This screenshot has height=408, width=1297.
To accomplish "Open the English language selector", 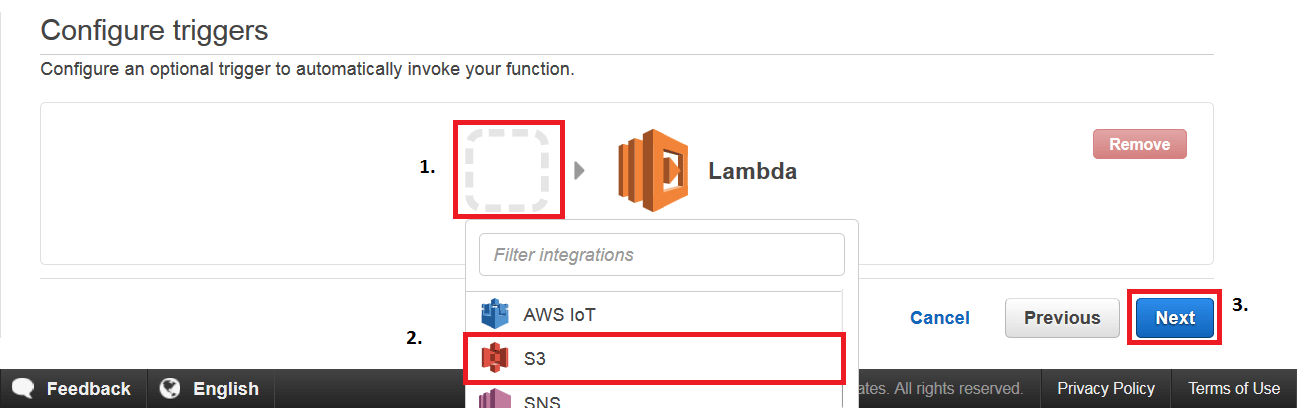I will 225,389.
